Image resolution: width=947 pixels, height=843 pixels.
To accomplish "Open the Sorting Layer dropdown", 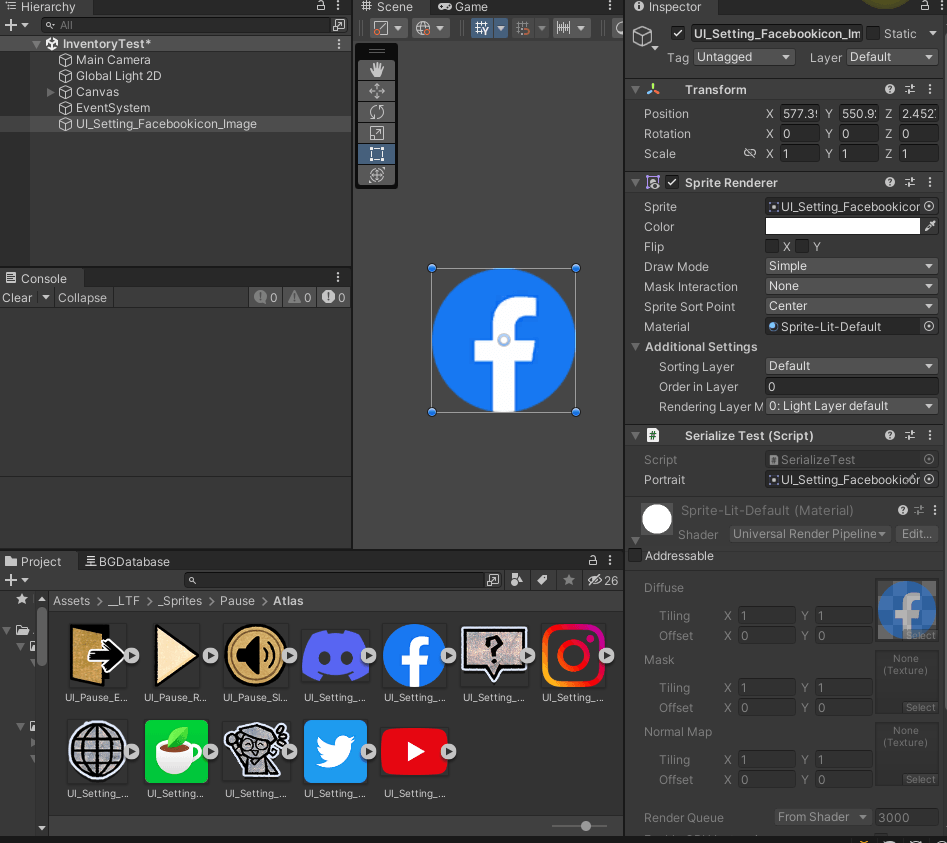I will click(x=851, y=366).
